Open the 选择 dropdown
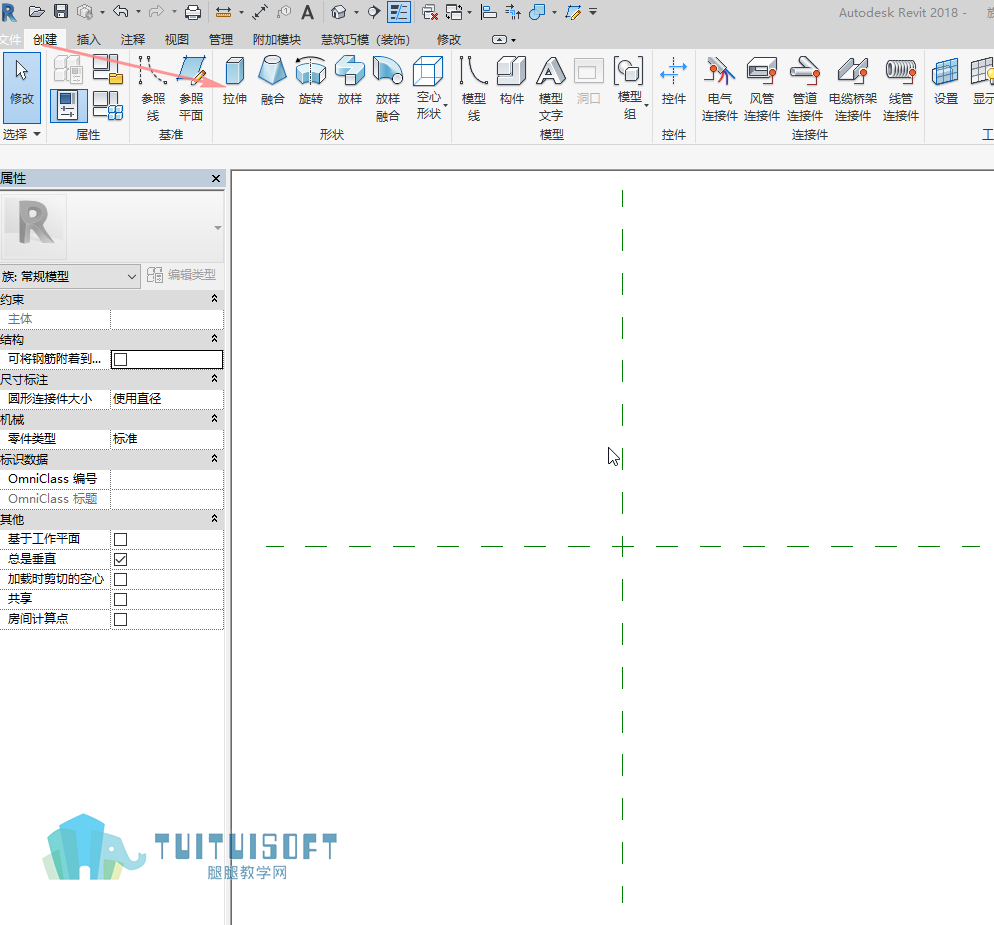Screen dimensions: 994x925 pyautogui.click(x=21, y=134)
